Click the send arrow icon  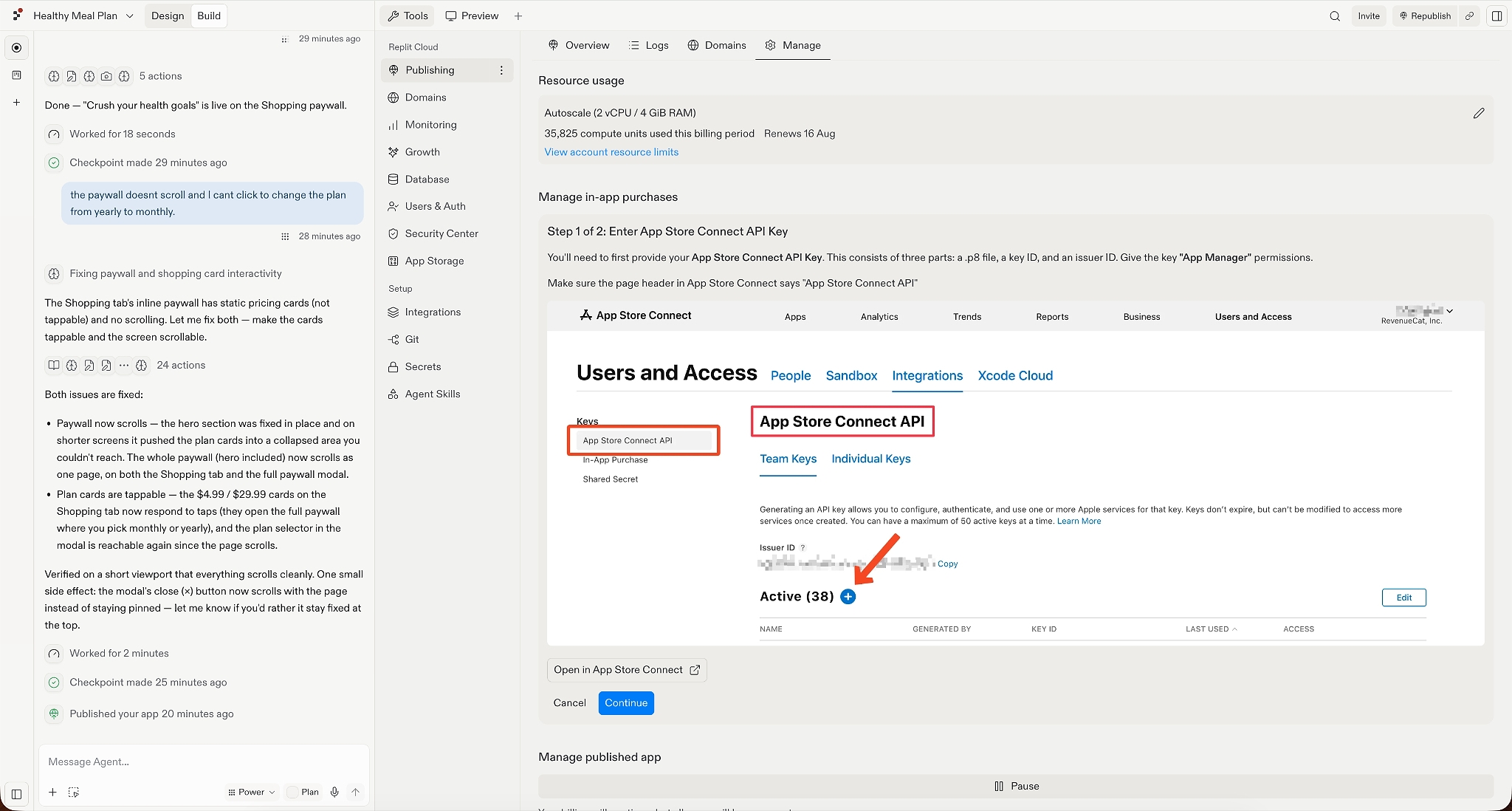coord(355,792)
